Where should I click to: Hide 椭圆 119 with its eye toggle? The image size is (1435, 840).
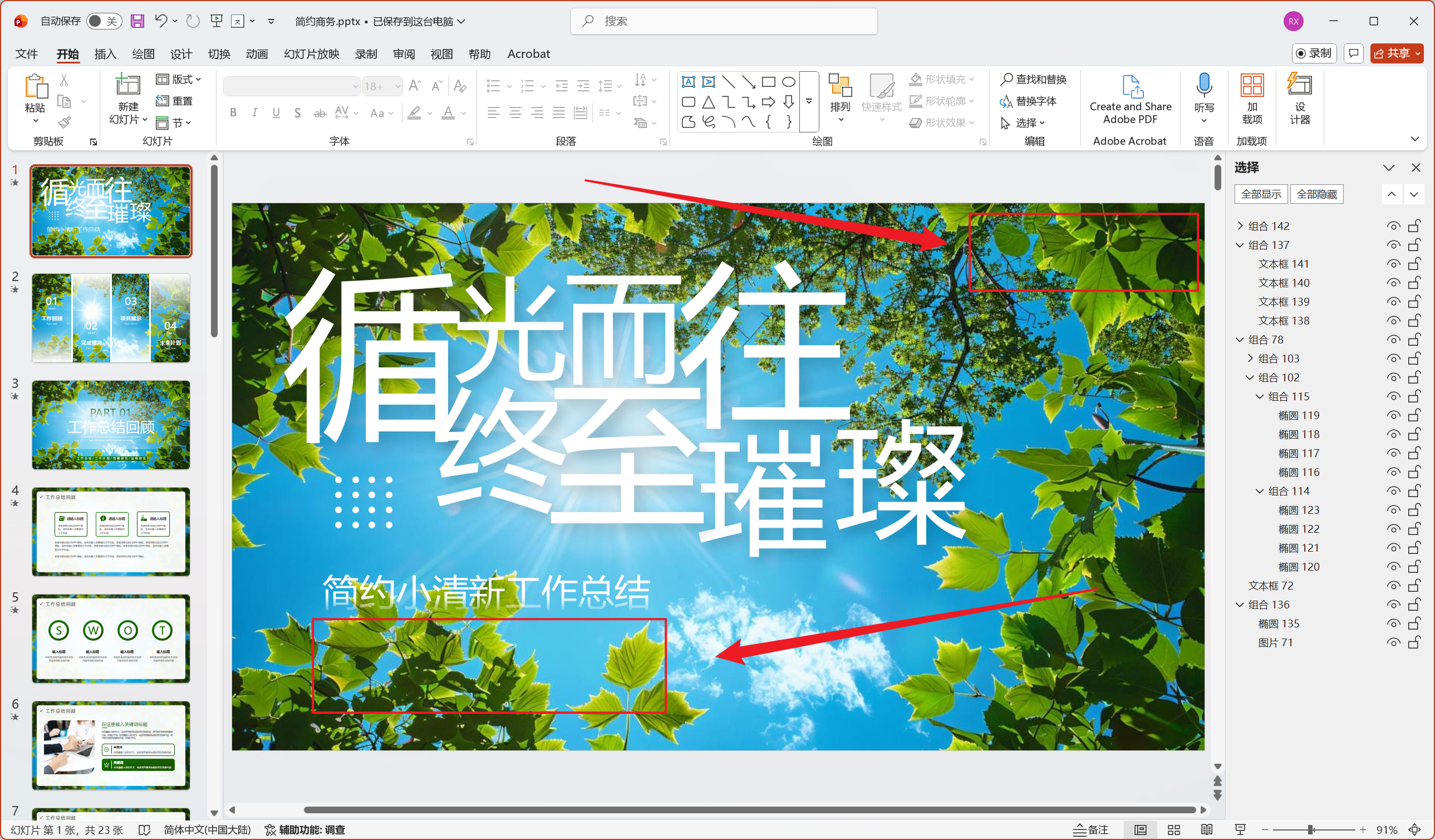[1393, 415]
